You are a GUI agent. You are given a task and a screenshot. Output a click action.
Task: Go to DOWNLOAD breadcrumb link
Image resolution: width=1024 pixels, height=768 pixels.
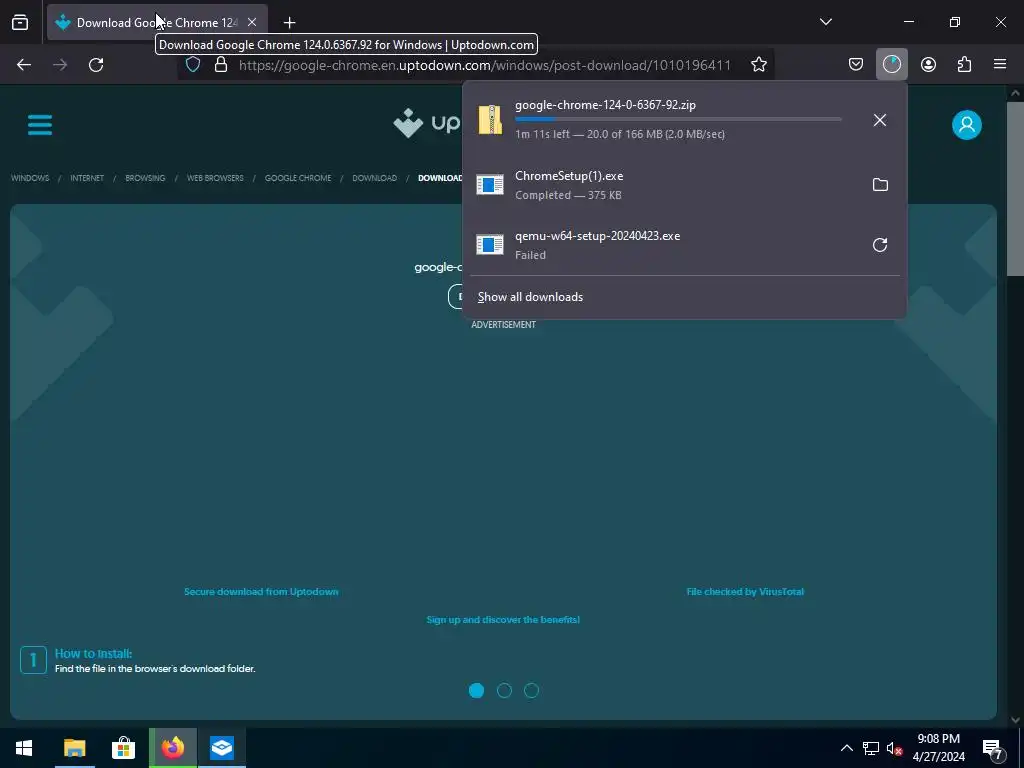[x=374, y=178]
